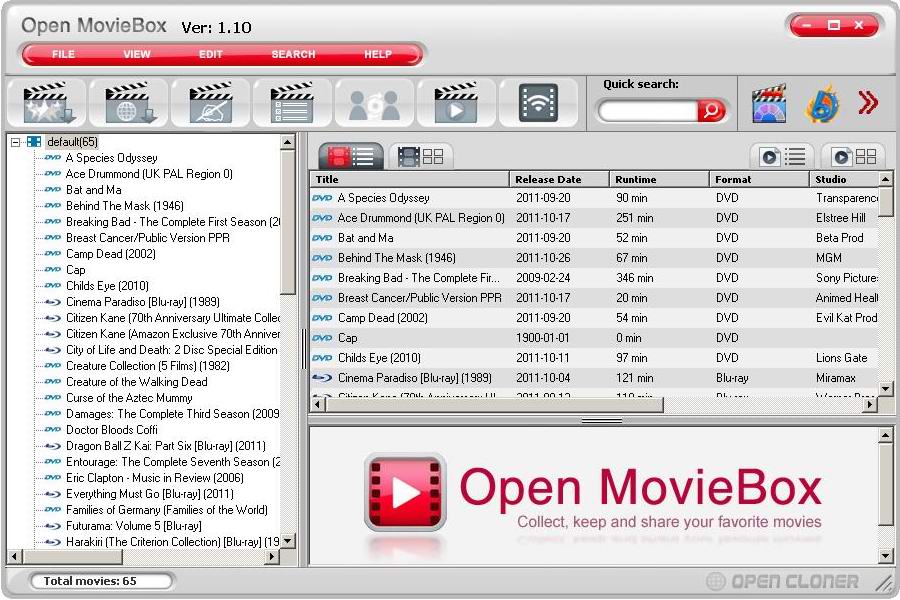The height and width of the screenshot is (600, 900).
Task: Click the Miramax studio cell
Action: (836, 378)
